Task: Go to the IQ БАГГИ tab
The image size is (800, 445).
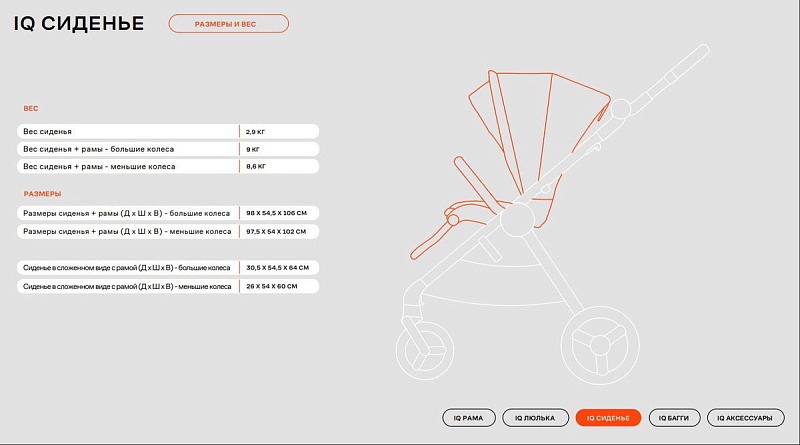Action: (x=674, y=418)
